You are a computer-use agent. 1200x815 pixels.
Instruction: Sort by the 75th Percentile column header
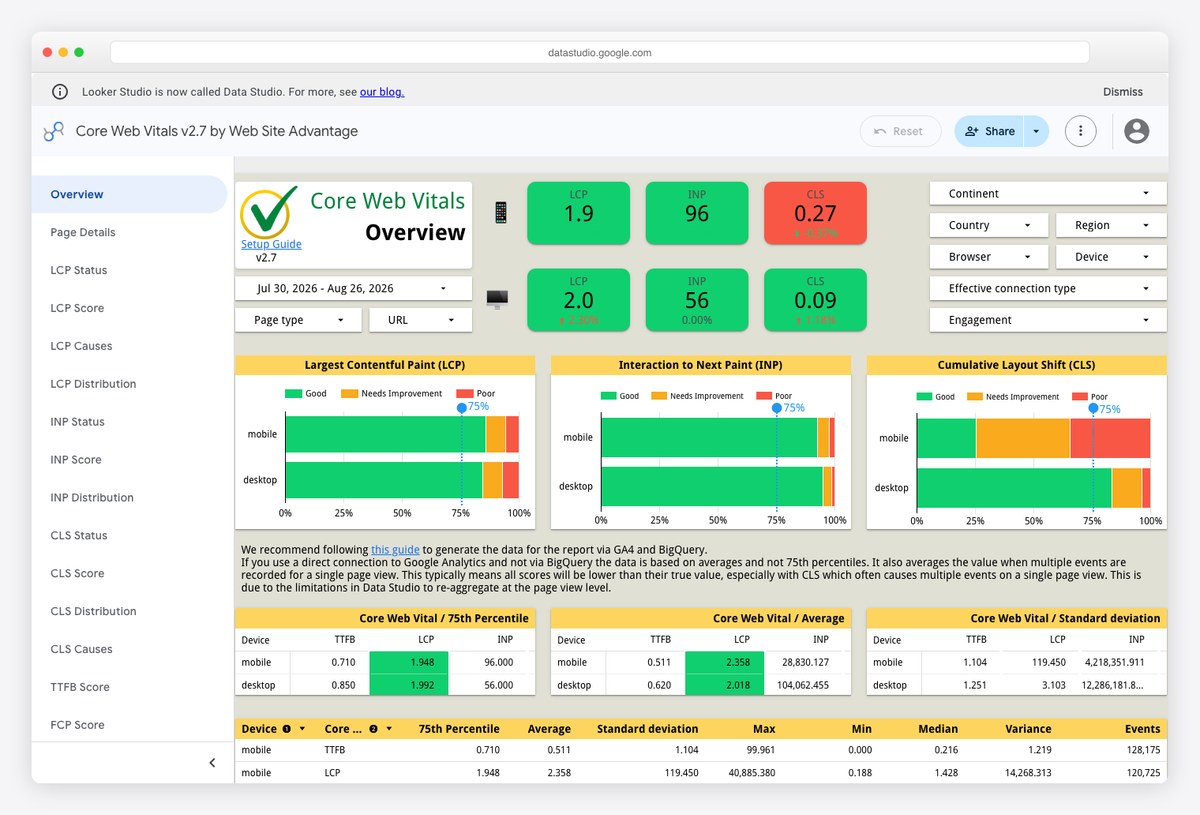[x=458, y=729]
